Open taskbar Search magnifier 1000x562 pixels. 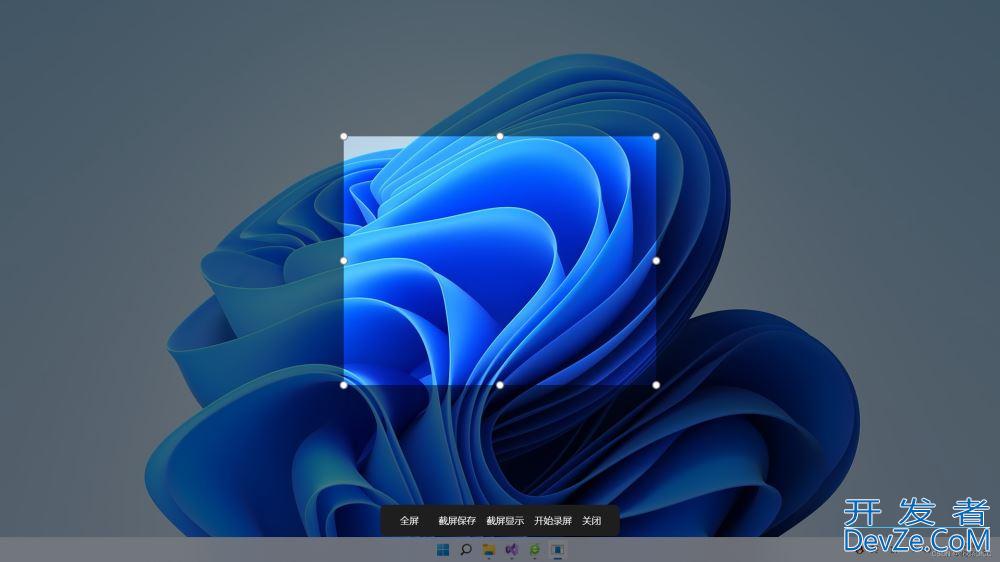466,549
